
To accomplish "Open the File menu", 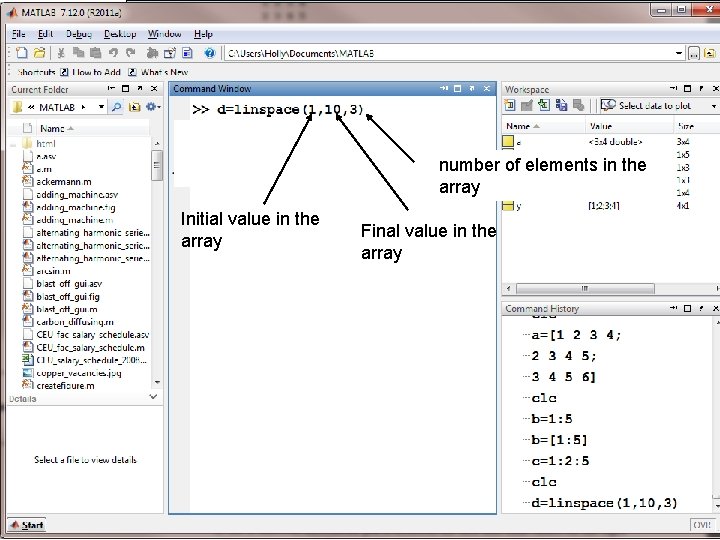I will (x=18, y=34).
